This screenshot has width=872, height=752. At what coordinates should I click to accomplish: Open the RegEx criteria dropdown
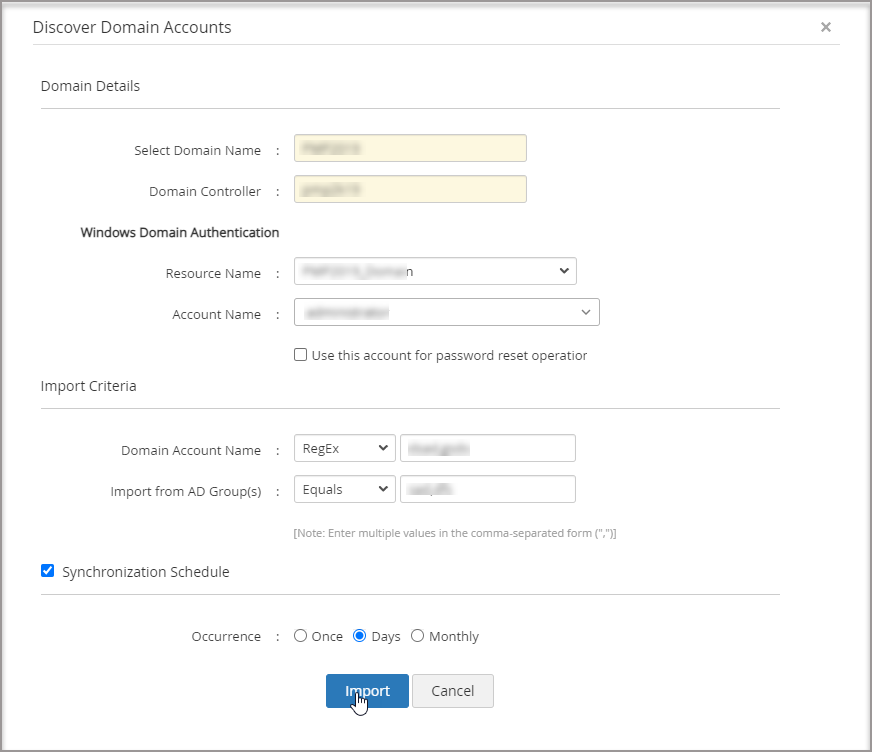click(344, 449)
